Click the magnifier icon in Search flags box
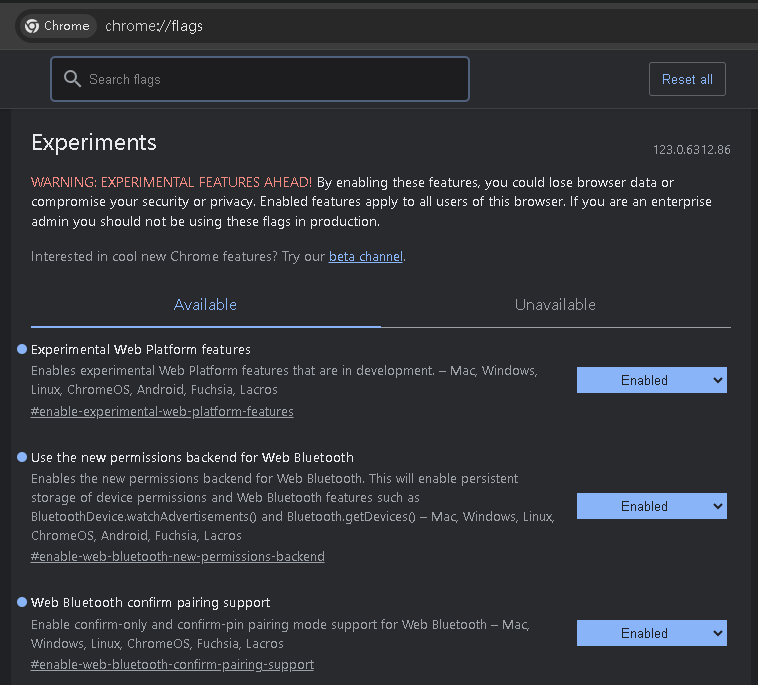This screenshot has width=758, height=685. pos(73,79)
